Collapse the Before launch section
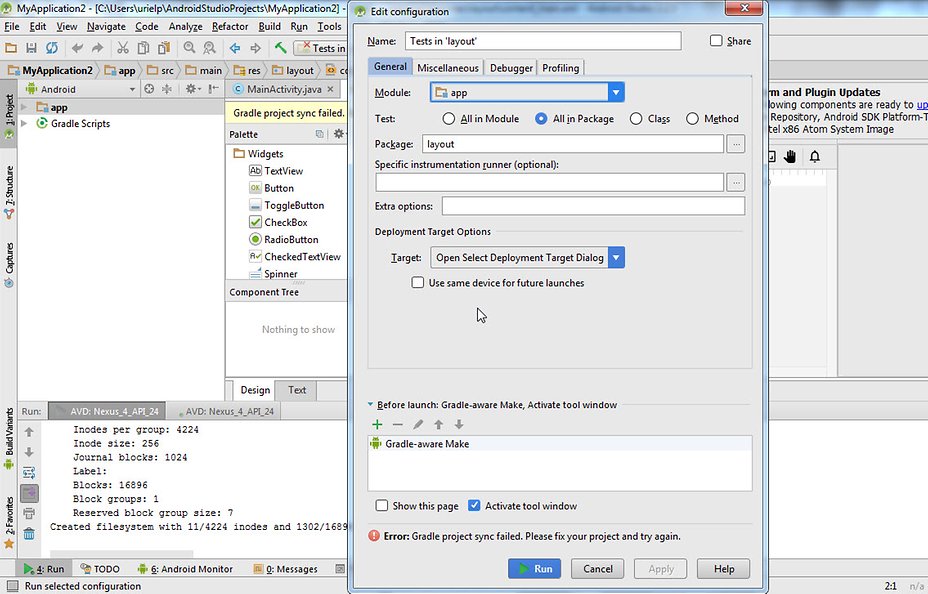The image size is (928, 594). click(x=370, y=405)
